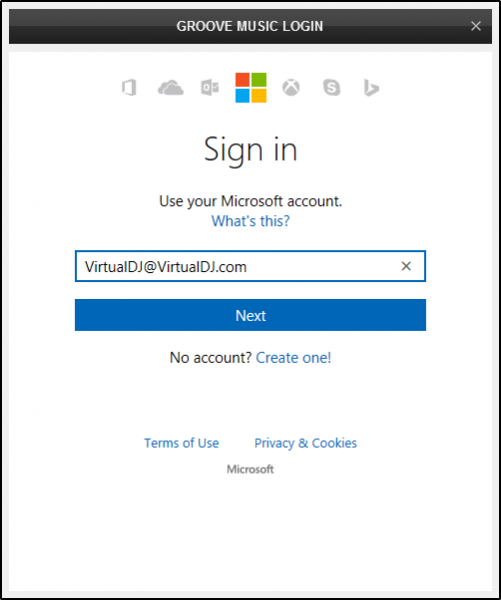Click the "Use your Microsoft account." text
Screen dimensions: 501x600
251,201
